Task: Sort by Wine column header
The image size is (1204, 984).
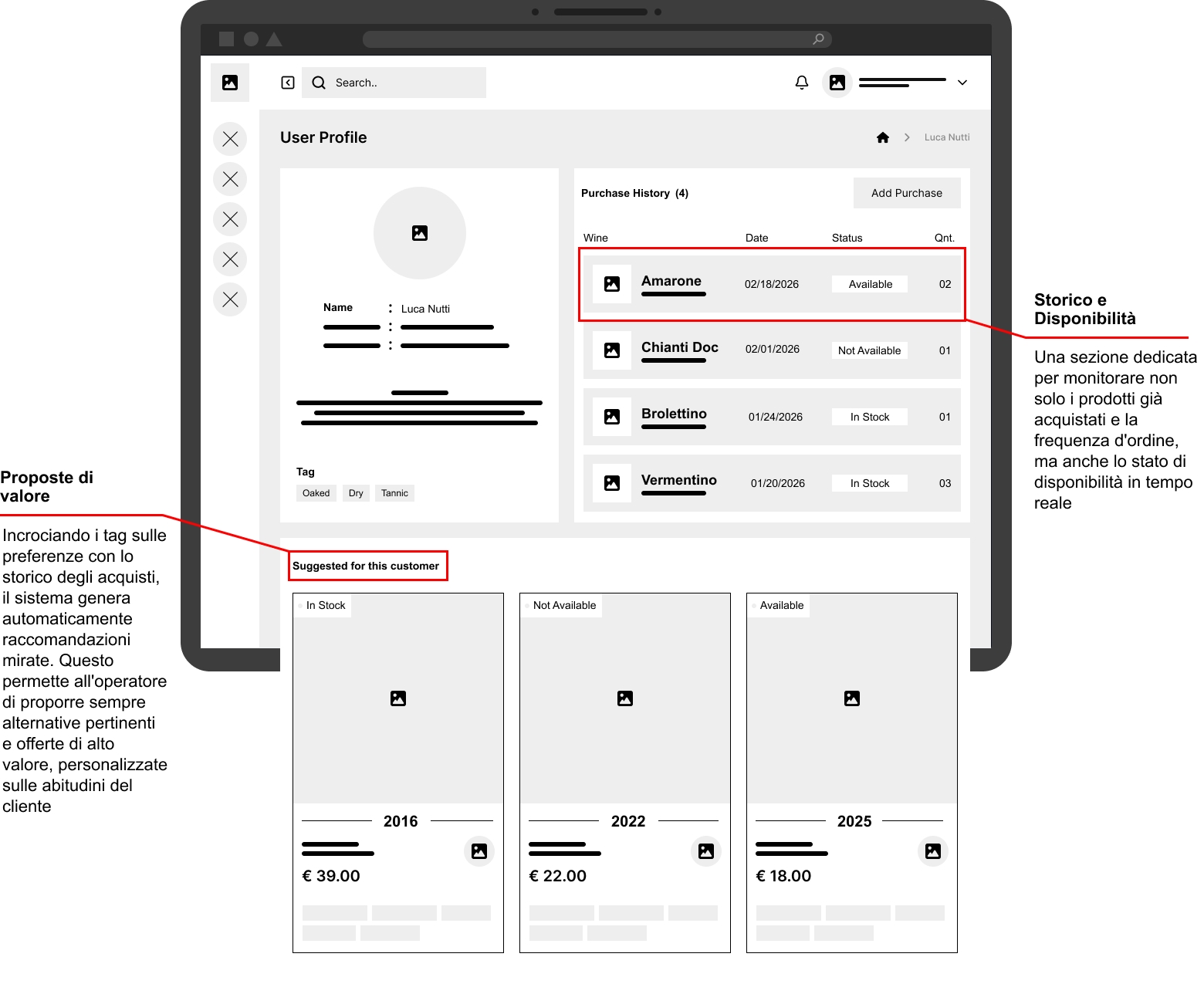Action: (596, 238)
